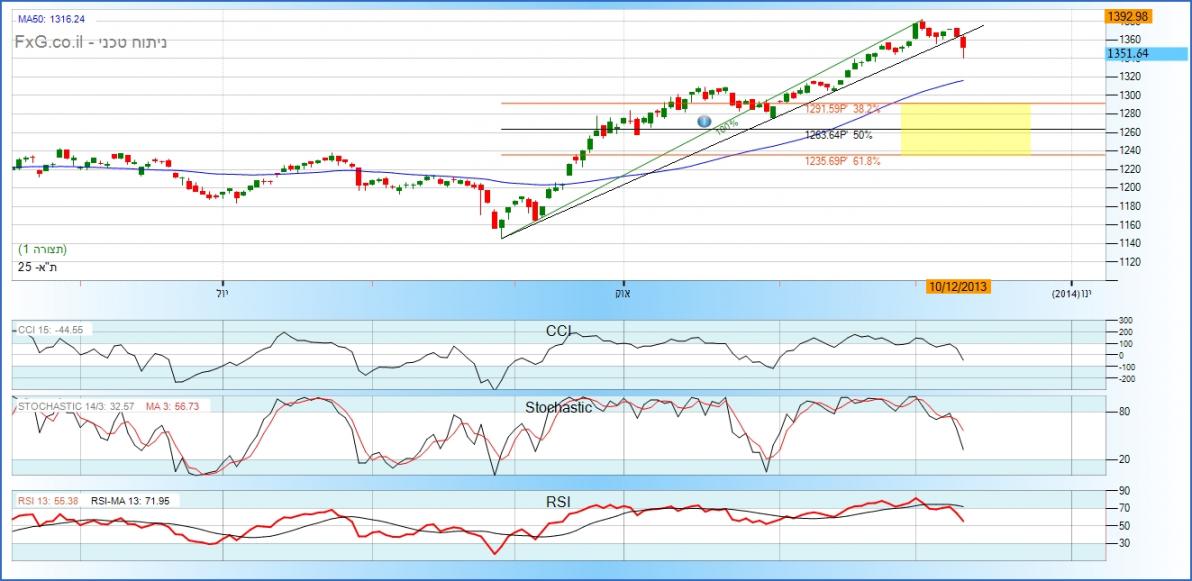Click the yellow highlighted target zone rectangle
Screen dimensions: 1192x581
tap(965, 129)
